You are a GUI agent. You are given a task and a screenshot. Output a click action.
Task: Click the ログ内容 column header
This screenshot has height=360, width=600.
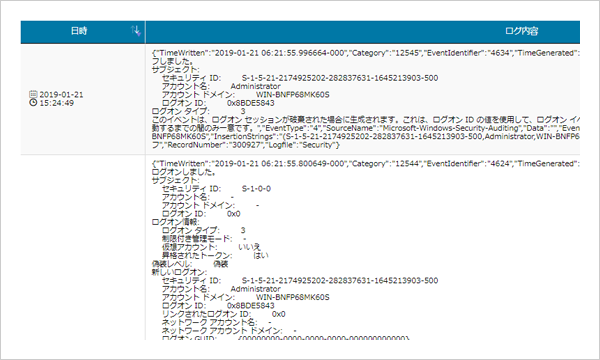[363, 32]
